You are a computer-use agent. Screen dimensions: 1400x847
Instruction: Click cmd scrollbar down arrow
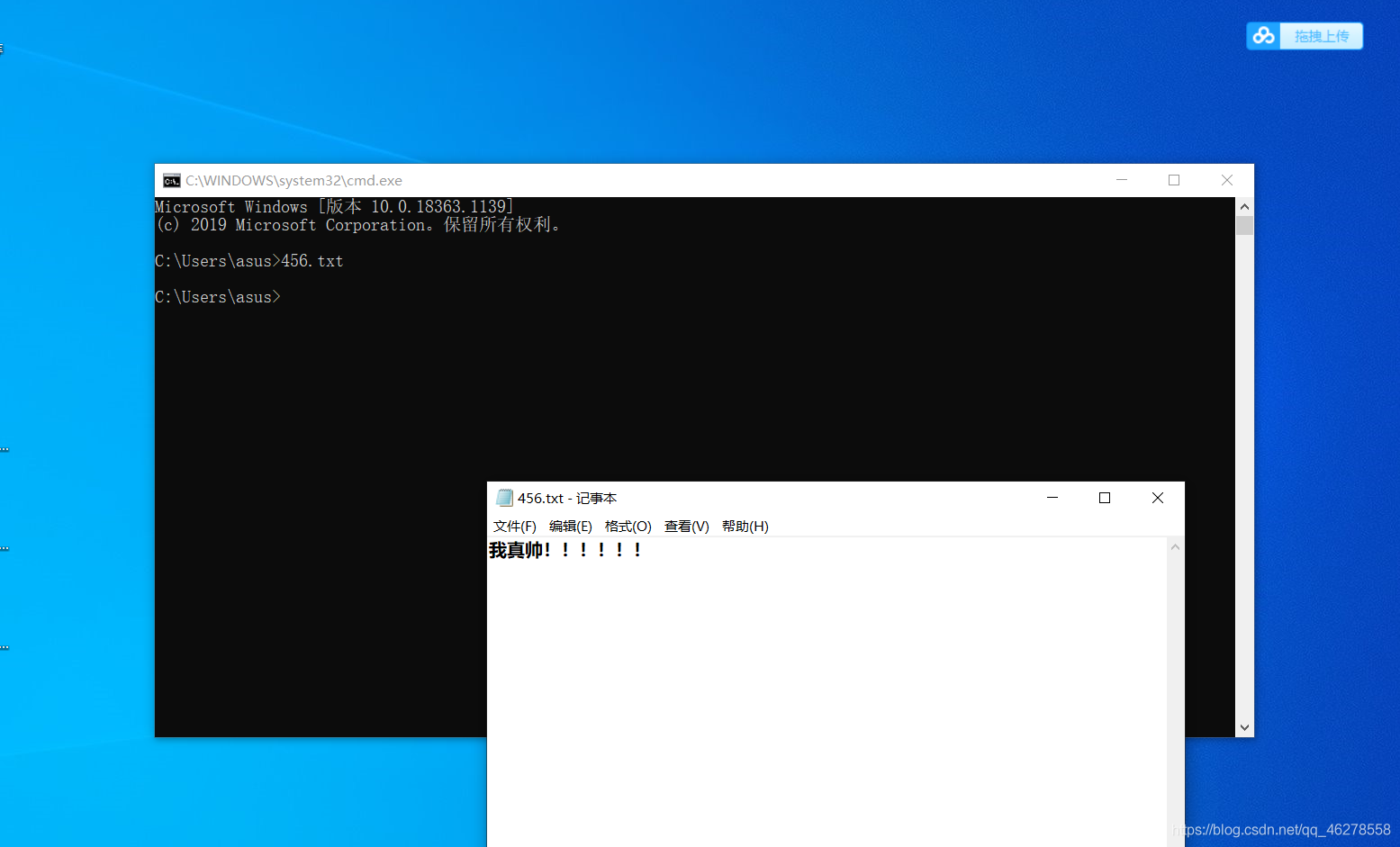coord(1244,727)
